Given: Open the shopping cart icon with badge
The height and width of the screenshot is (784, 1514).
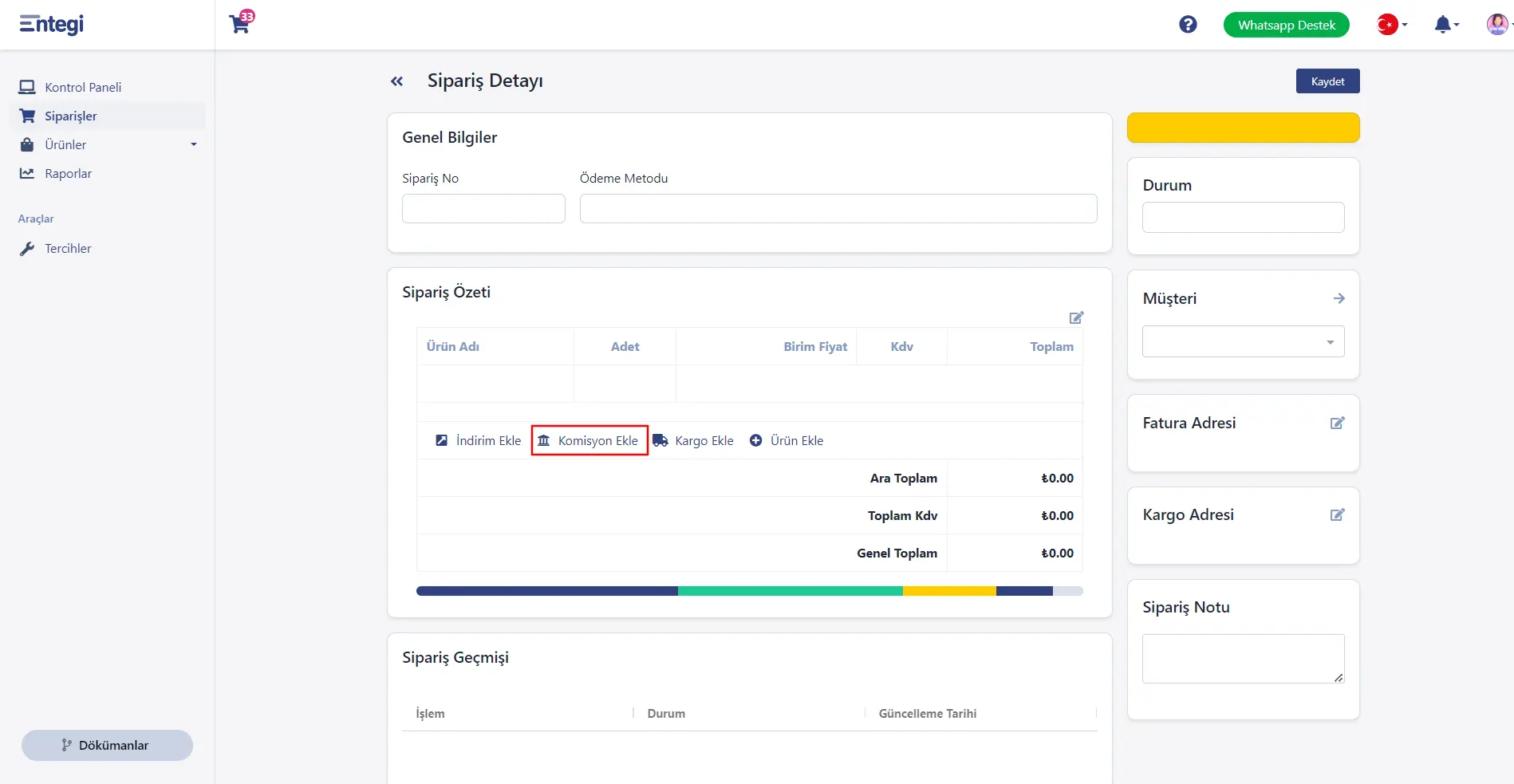Looking at the screenshot, I should (x=241, y=22).
